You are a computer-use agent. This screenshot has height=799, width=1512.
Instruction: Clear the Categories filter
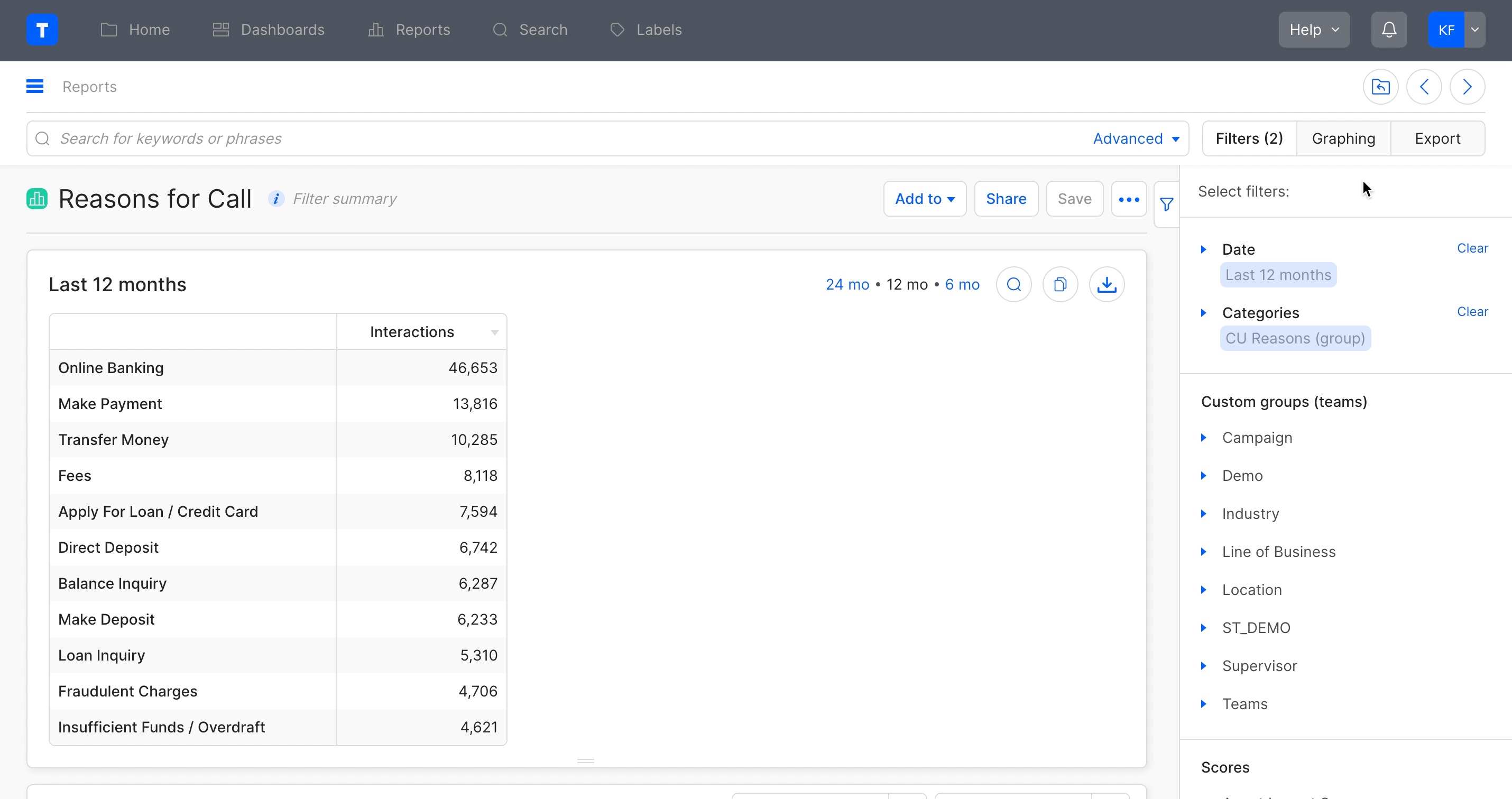(1471, 311)
